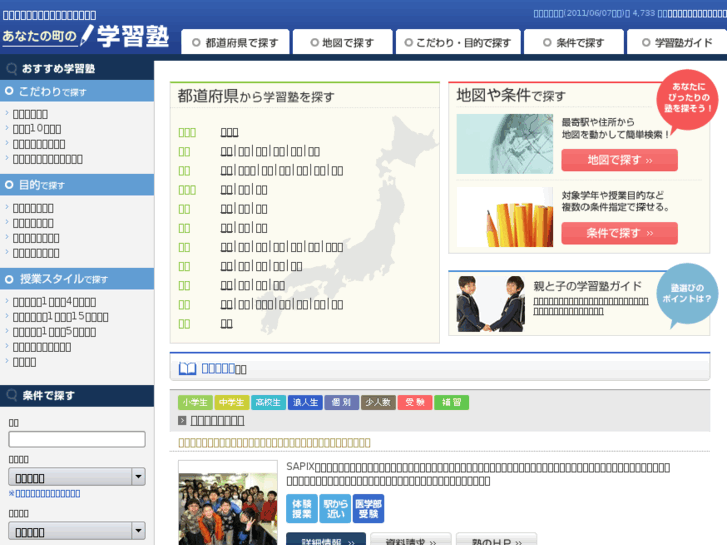Select the 補習 green tag
The width and height of the screenshot is (727, 545).
click(x=452, y=402)
